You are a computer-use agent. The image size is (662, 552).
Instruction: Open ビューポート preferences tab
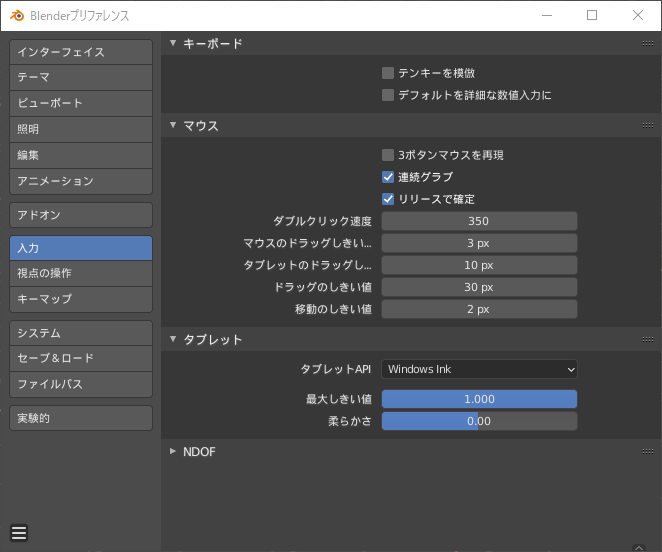[81, 103]
